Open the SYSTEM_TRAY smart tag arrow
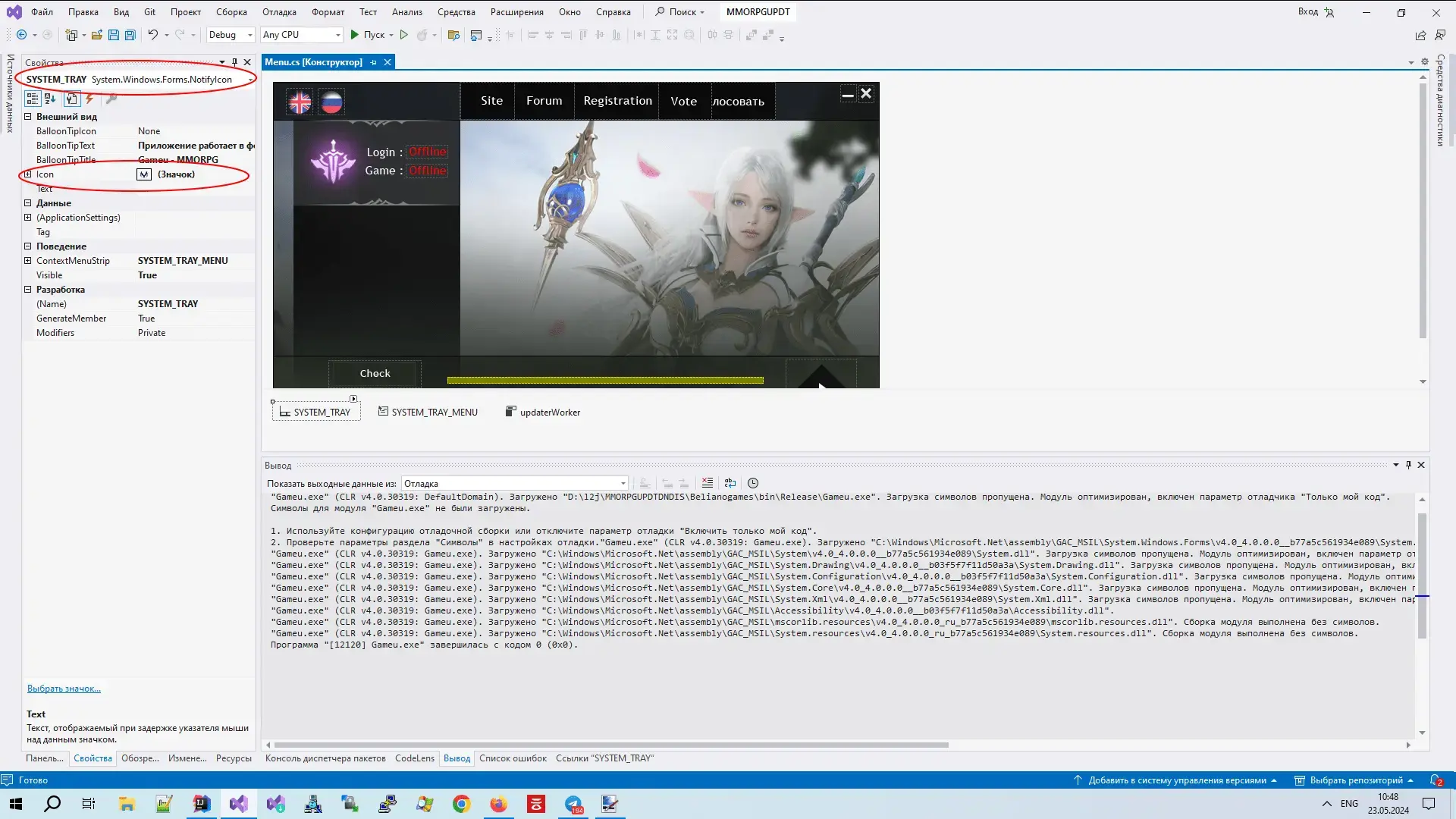 pos(353,399)
